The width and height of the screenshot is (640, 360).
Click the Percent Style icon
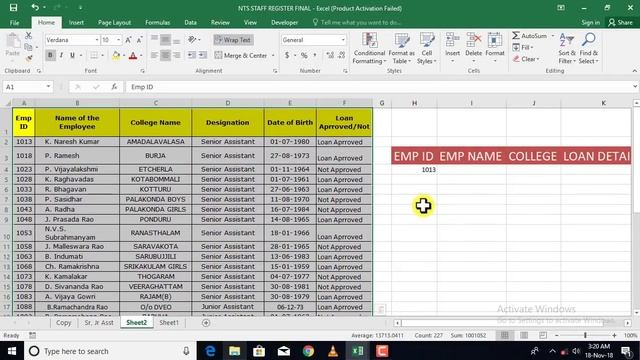304,55
